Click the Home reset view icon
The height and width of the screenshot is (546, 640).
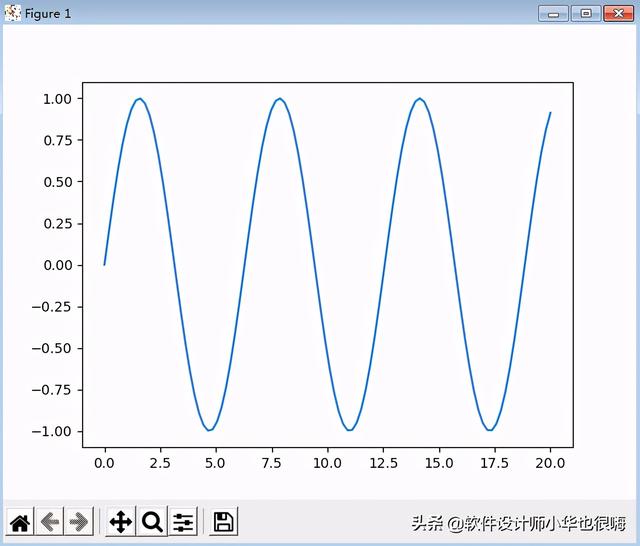coord(20,522)
